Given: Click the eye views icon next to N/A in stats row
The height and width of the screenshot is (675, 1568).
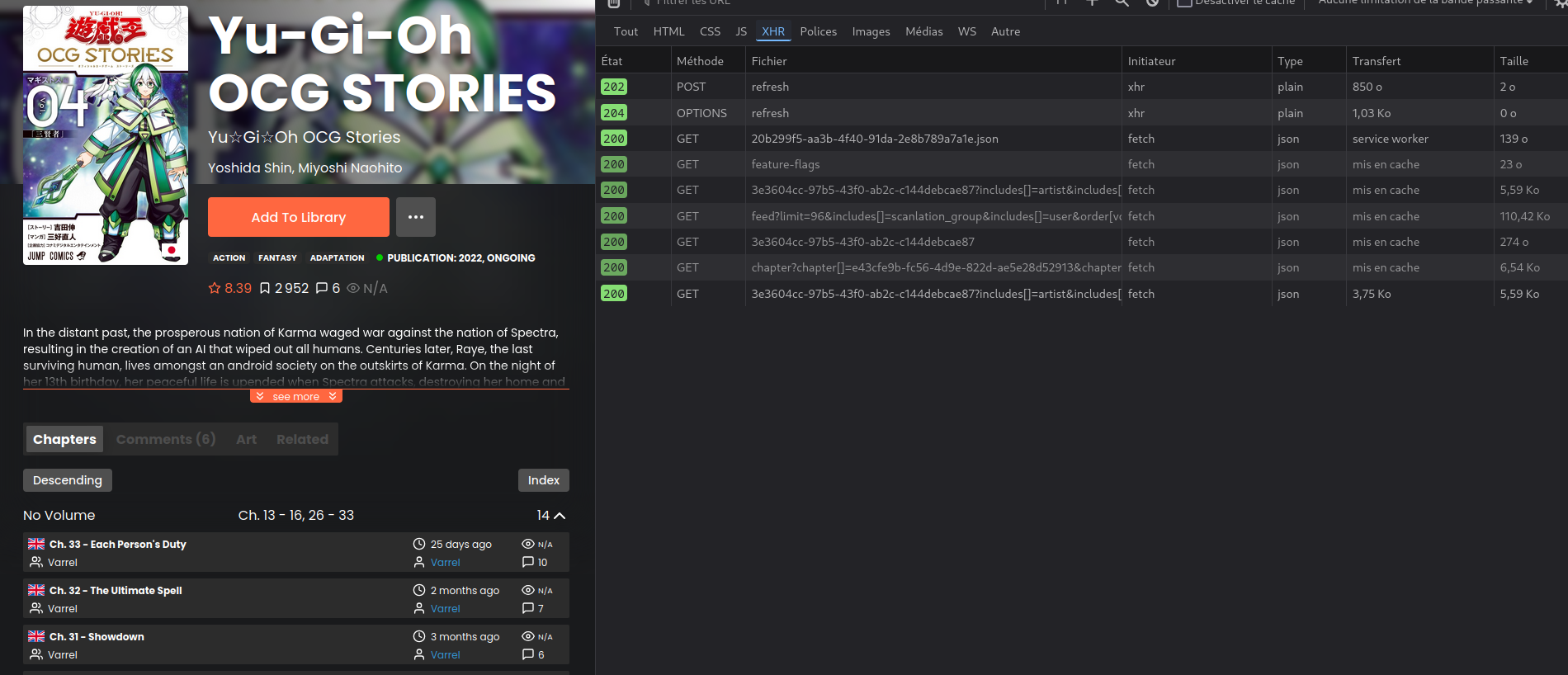Looking at the screenshot, I should tap(353, 288).
